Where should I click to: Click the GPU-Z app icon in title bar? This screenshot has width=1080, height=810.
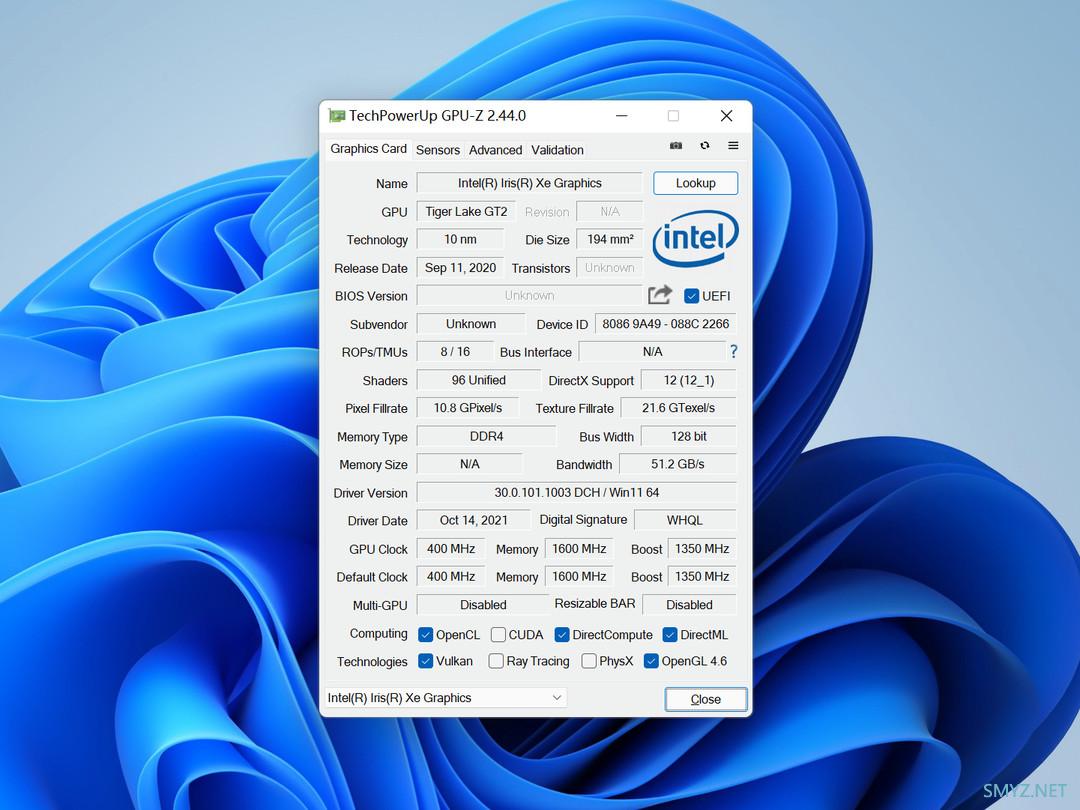point(337,116)
